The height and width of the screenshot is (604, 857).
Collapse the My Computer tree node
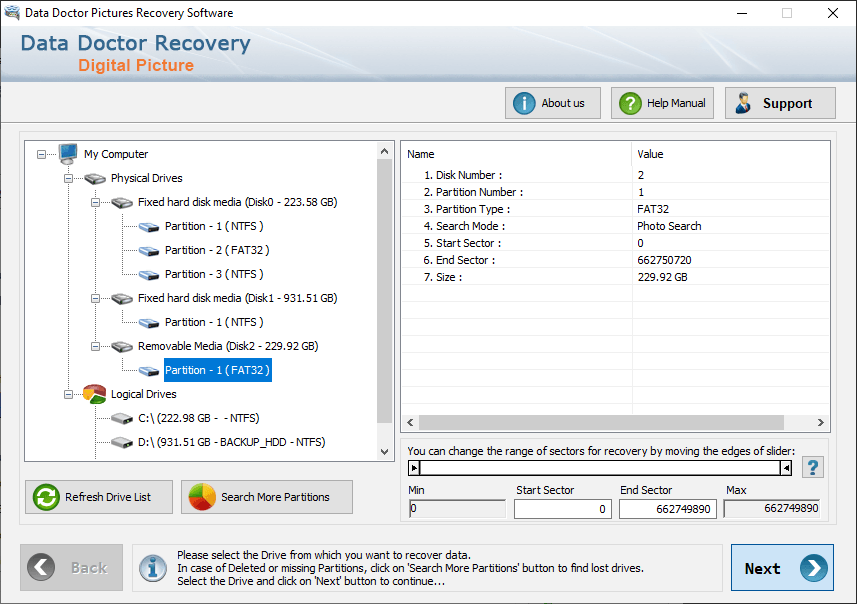[42, 155]
